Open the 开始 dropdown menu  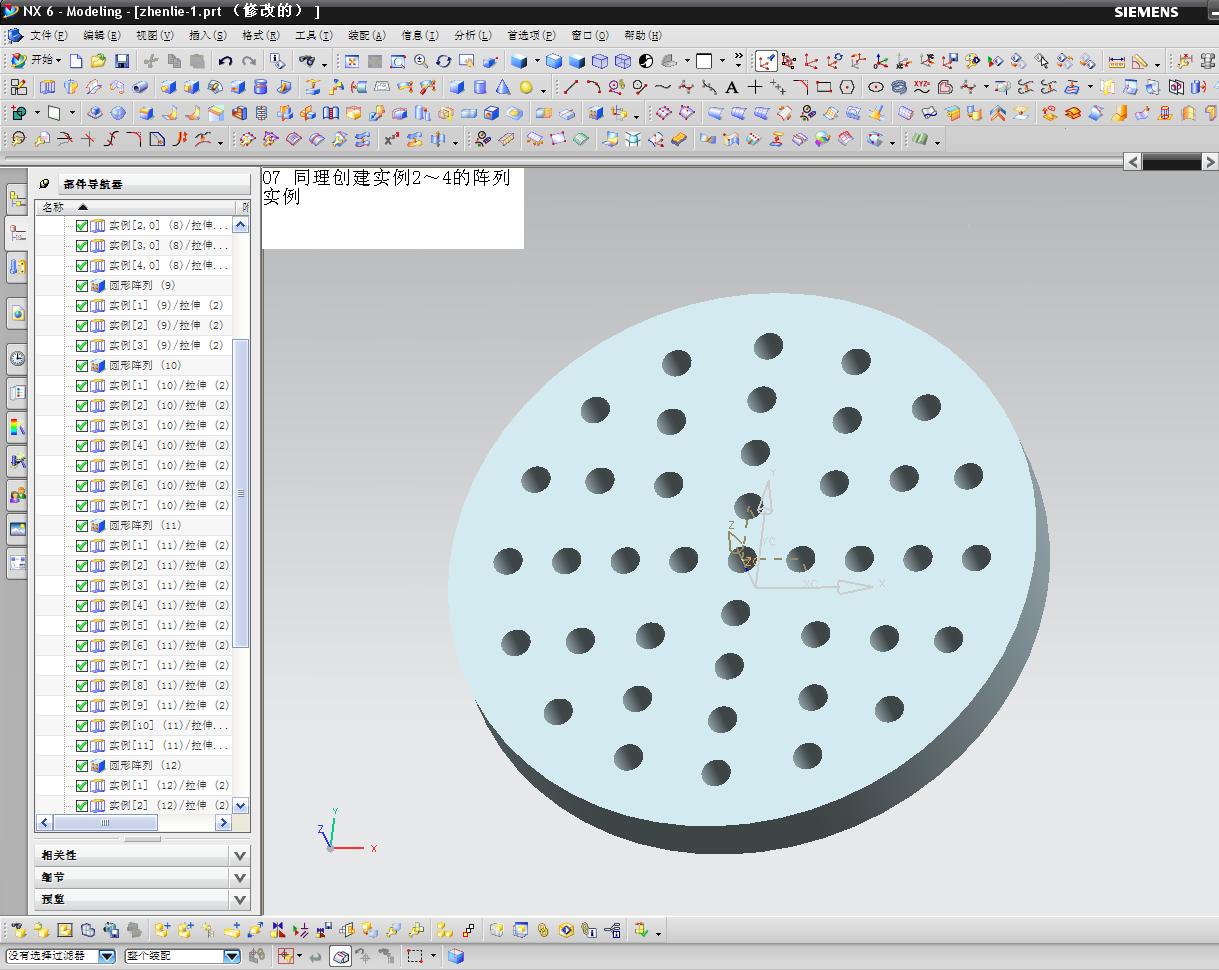[x=36, y=61]
